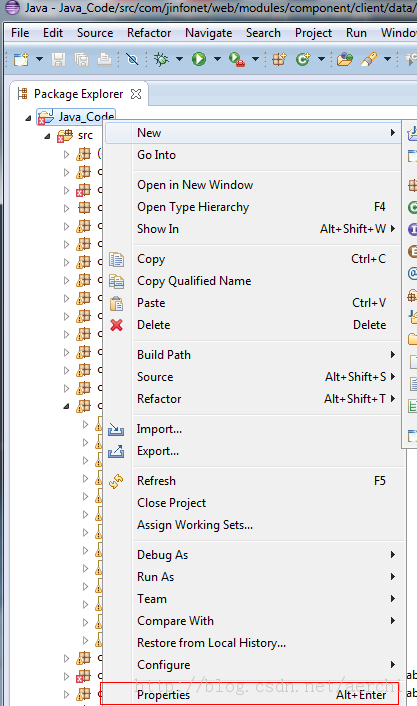This screenshot has width=417, height=706.
Task: Open the Navigate menu in menu bar
Action: coord(208,33)
